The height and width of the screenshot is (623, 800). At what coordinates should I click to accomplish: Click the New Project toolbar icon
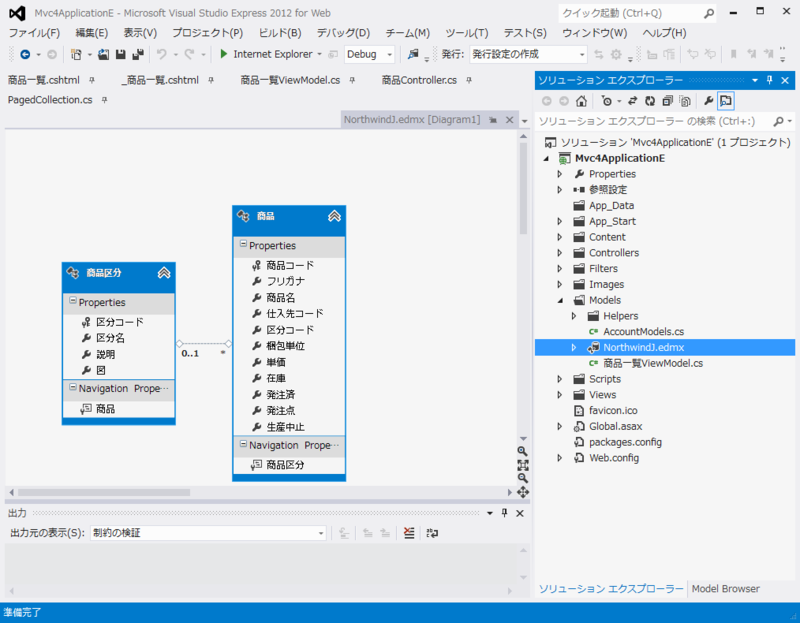point(77,54)
